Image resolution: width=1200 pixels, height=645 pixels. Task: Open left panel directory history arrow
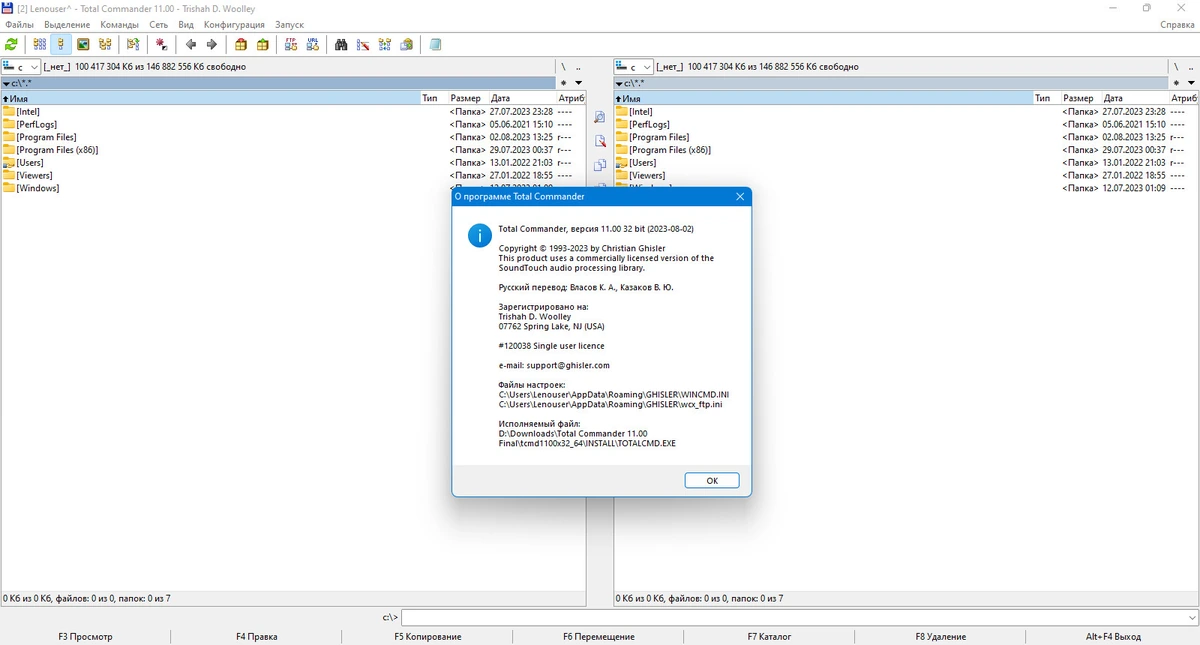[x=578, y=83]
